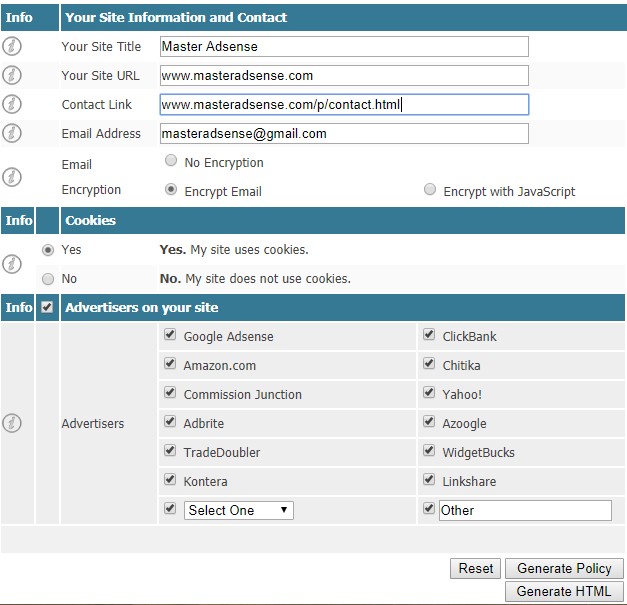Click the Reset button
Viewport: 627px width, 605px height.
tap(475, 569)
